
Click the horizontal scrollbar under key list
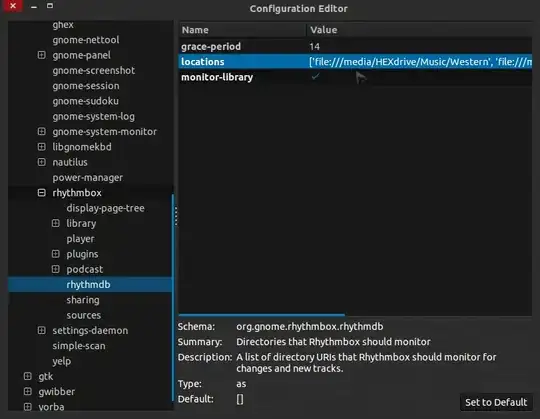(x=262, y=314)
